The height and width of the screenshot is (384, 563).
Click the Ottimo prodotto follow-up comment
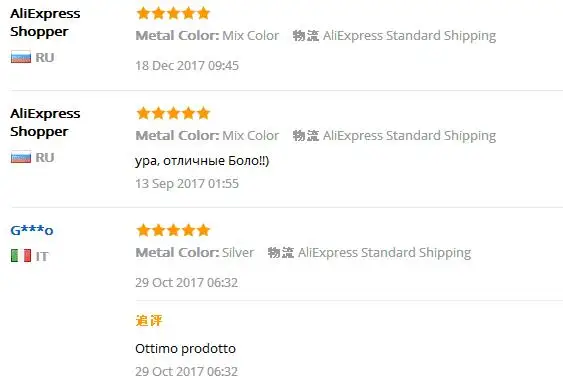[186, 348]
